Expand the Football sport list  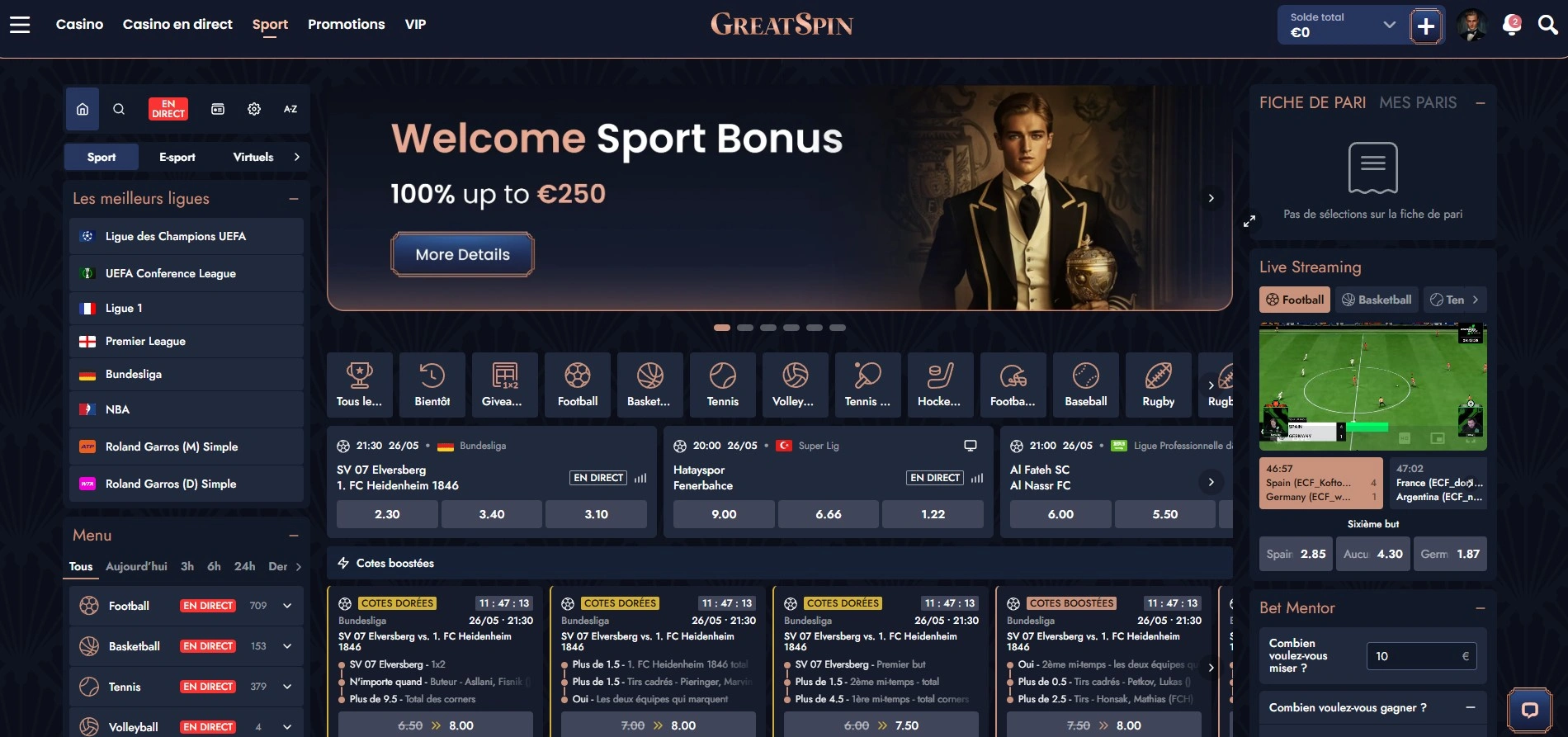(286, 606)
